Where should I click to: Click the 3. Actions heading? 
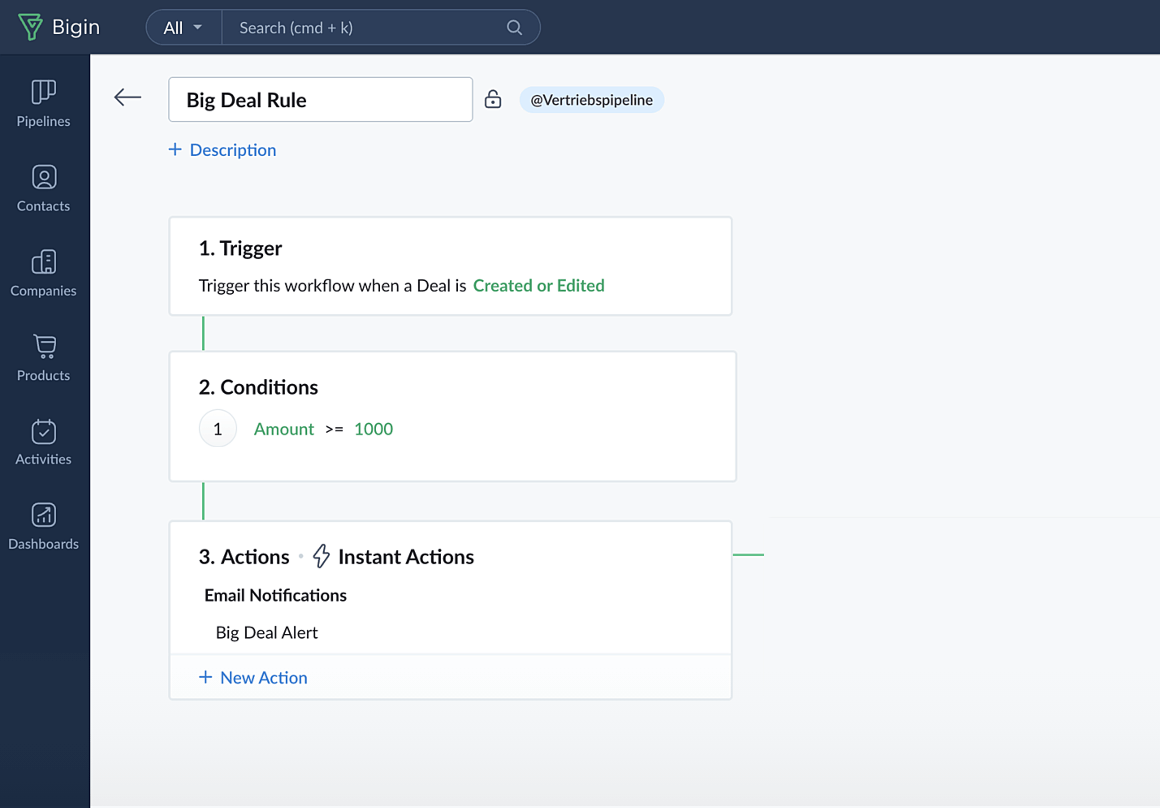[x=244, y=556]
